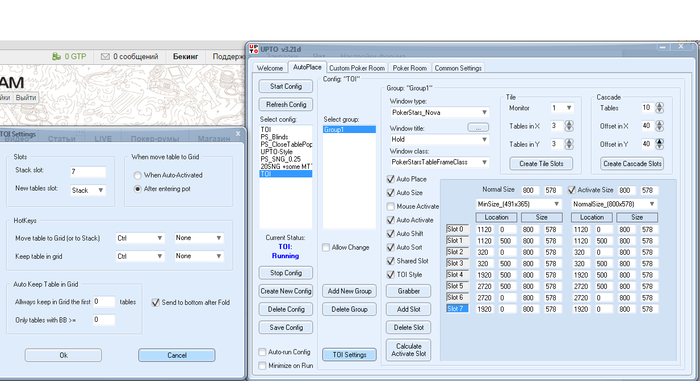Close the TOI Settings dialog

click(x=238, y=134)
